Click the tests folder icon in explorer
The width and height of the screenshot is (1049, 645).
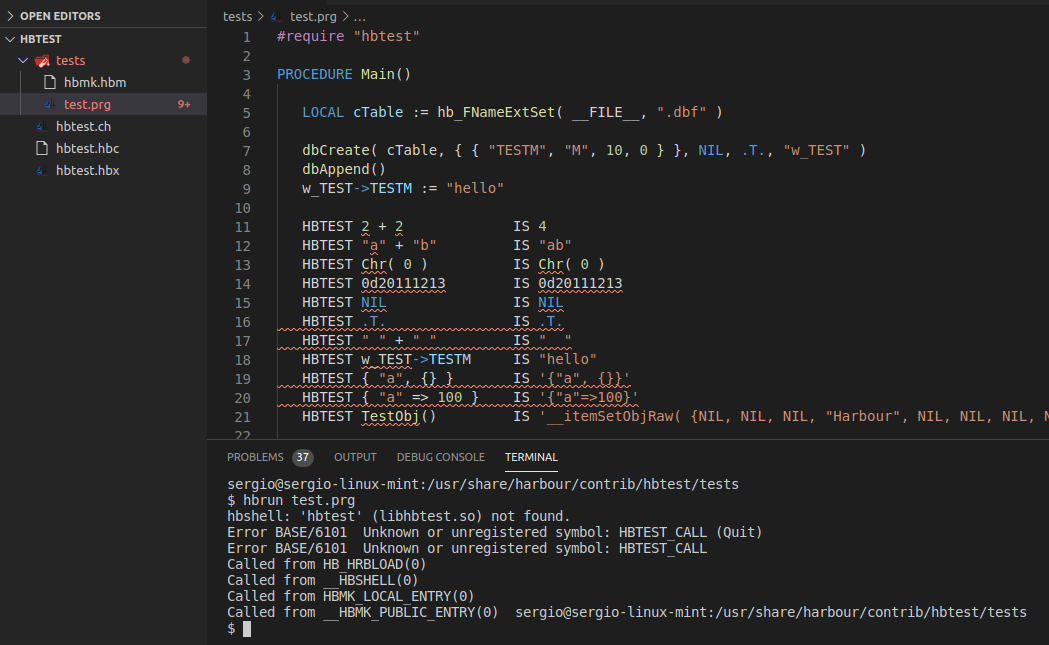point(42,61)
